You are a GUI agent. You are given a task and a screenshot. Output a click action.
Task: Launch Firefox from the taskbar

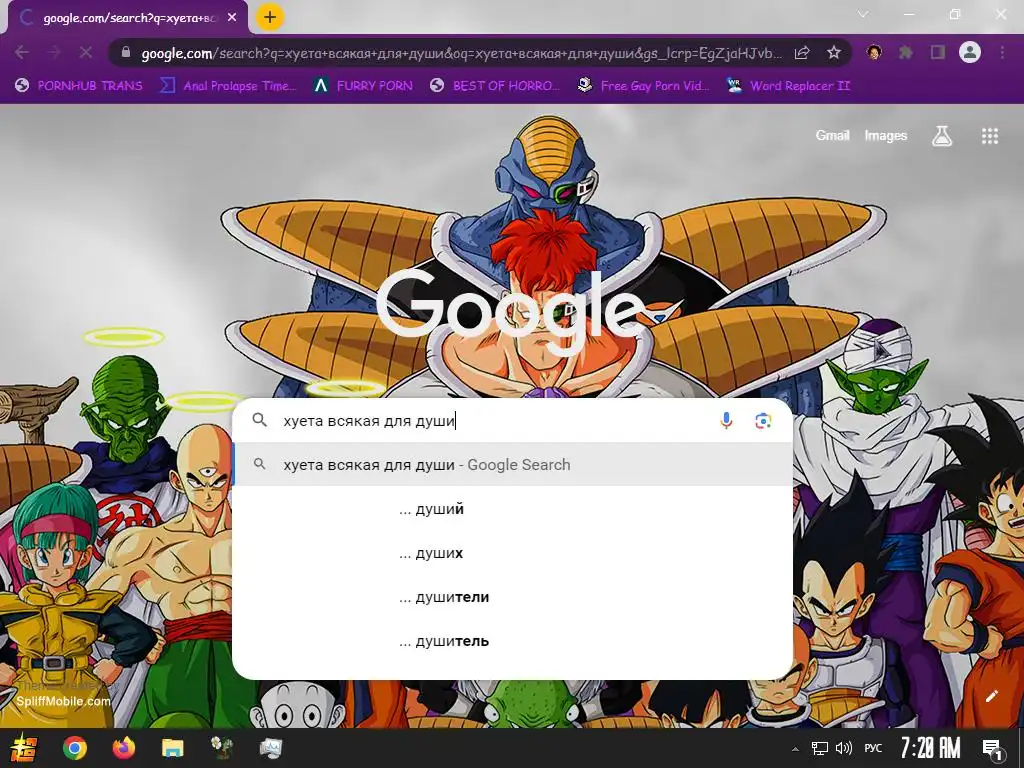point(123,748)
